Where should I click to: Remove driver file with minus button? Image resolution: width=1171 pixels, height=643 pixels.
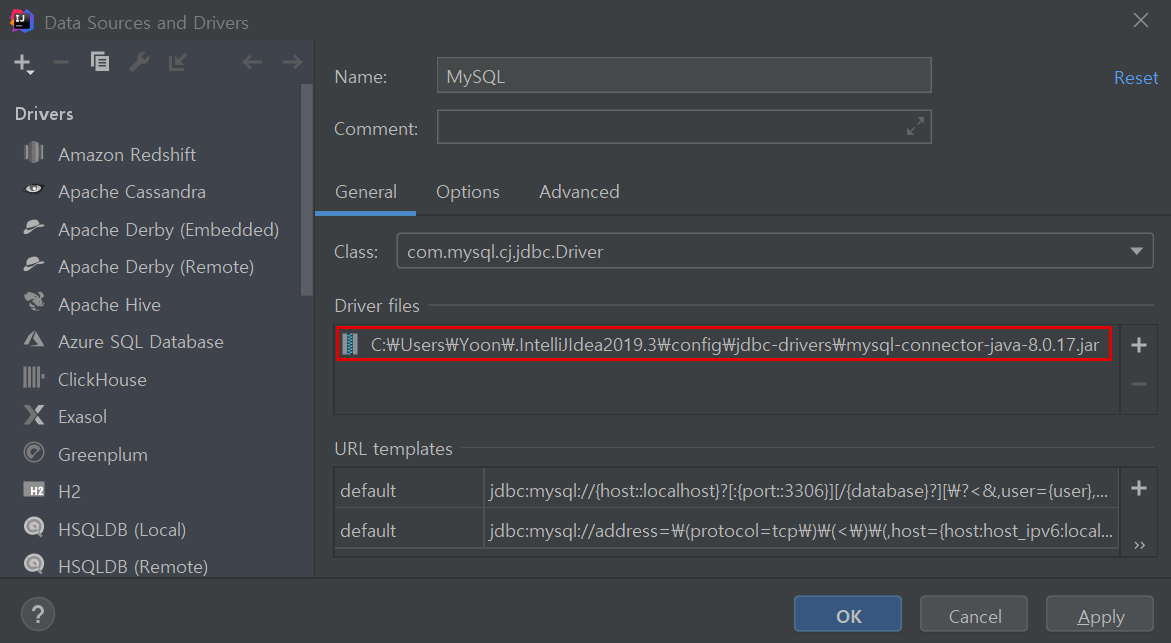click(x=1138, y=384)
